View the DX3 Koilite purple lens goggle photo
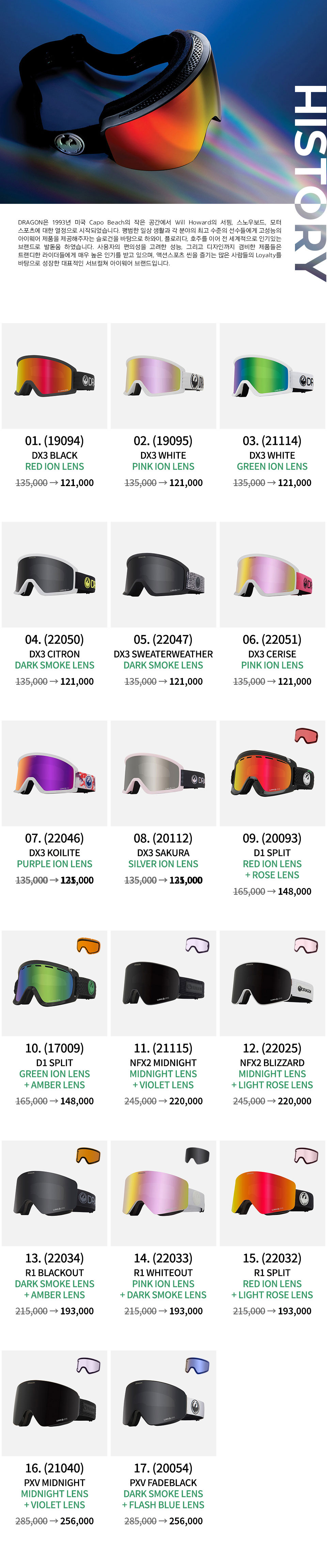The width and height of the screenshot is (327, 1568). tap(55, 773)
